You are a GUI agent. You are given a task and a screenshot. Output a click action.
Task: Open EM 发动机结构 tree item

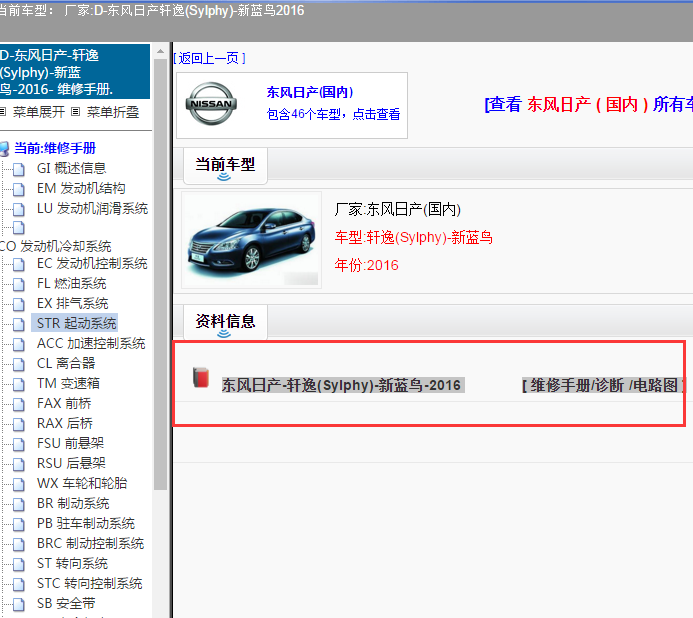click(x=81, y=188)
